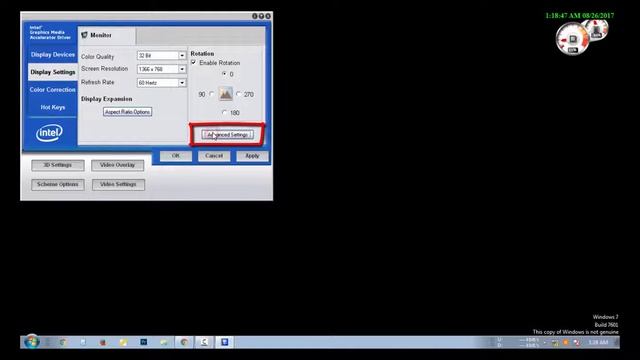Confirm the dialog with OK
Viewport: 640px width, 360px height.
[176, 156]
